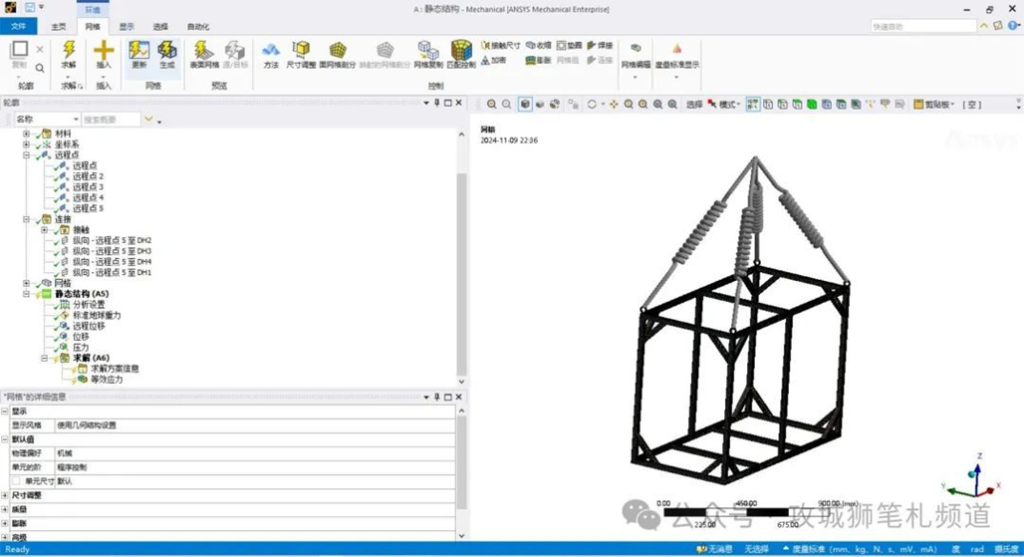Select 标准地球重力 in the outline tree
Viewport: 1024px width, 557px height.
(96, 315)
